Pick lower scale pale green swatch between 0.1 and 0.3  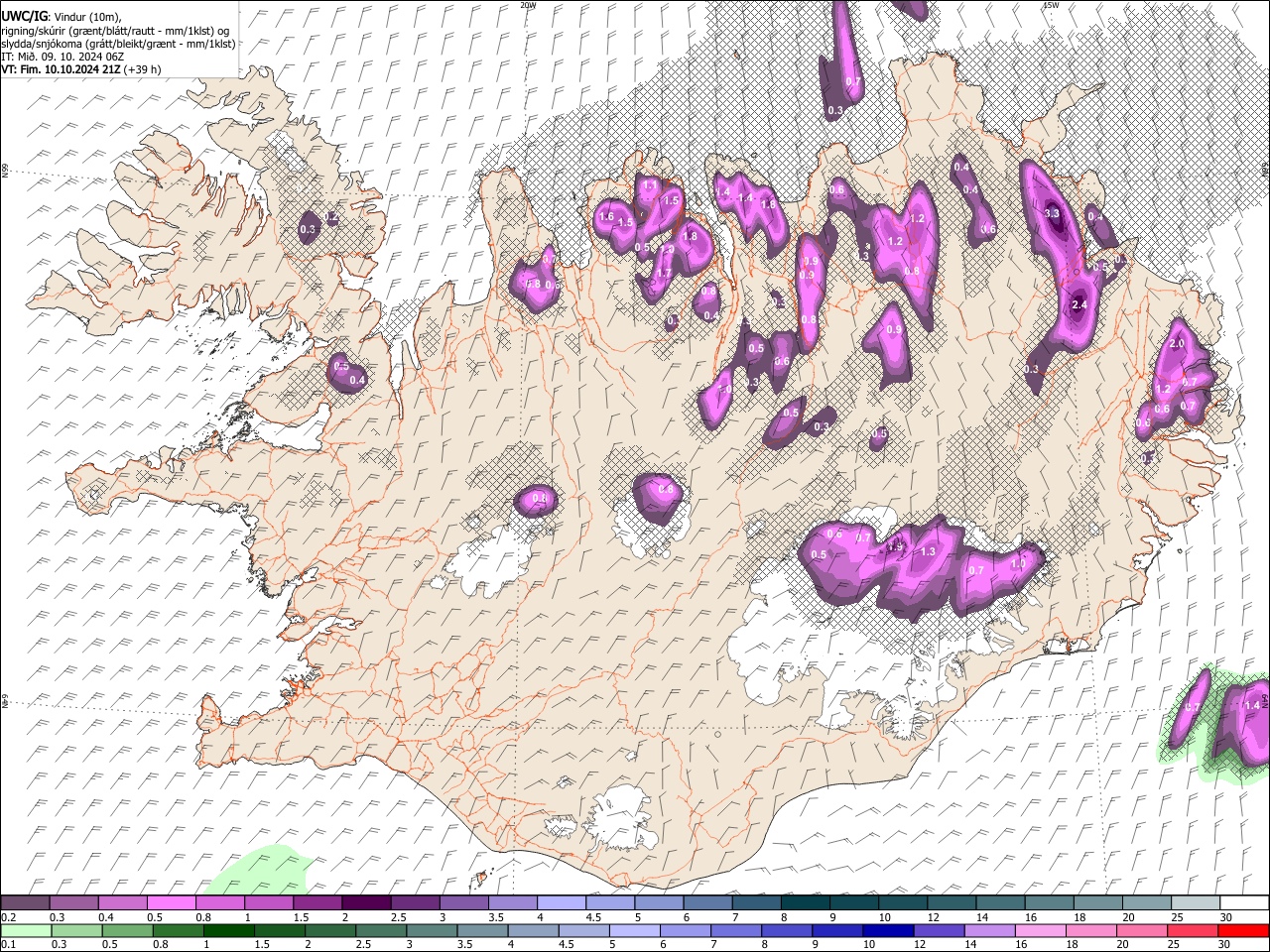(x=26, y=930)
